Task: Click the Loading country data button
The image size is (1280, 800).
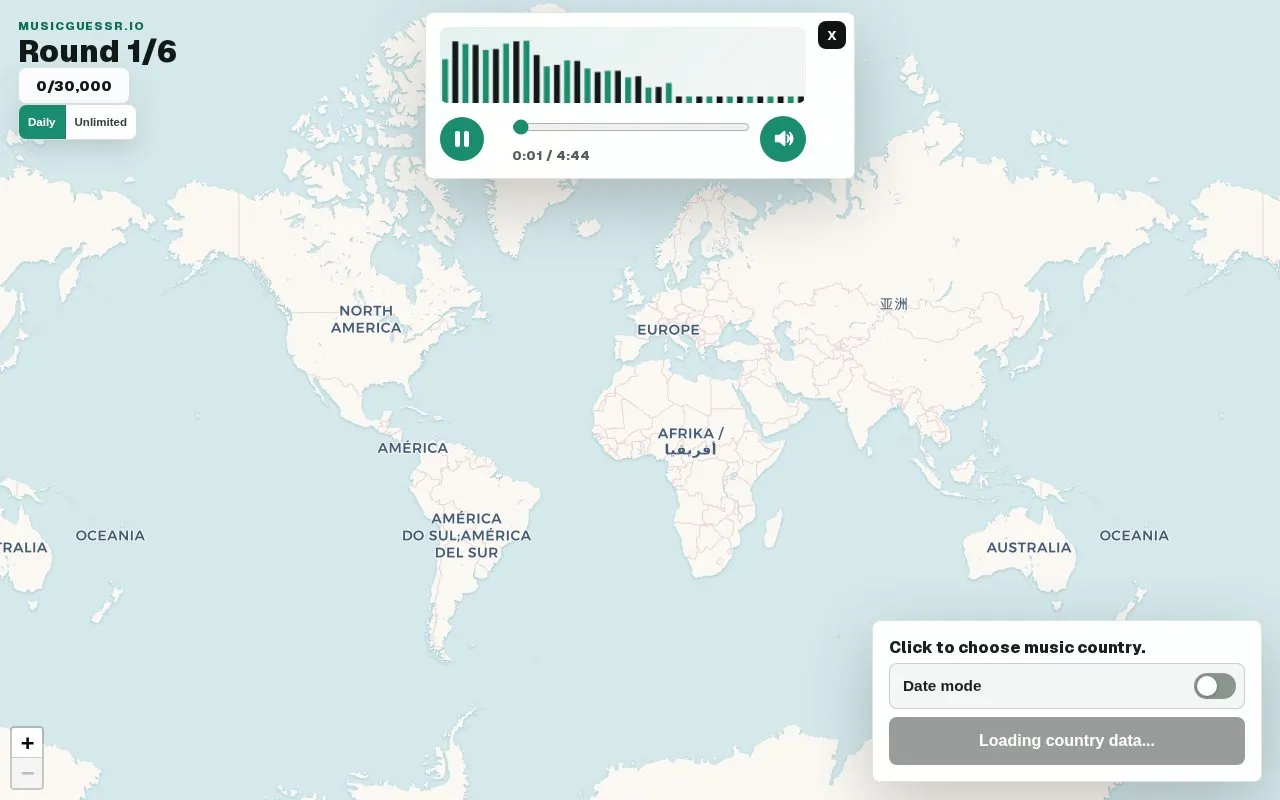Action: [x=1067, y=741]
